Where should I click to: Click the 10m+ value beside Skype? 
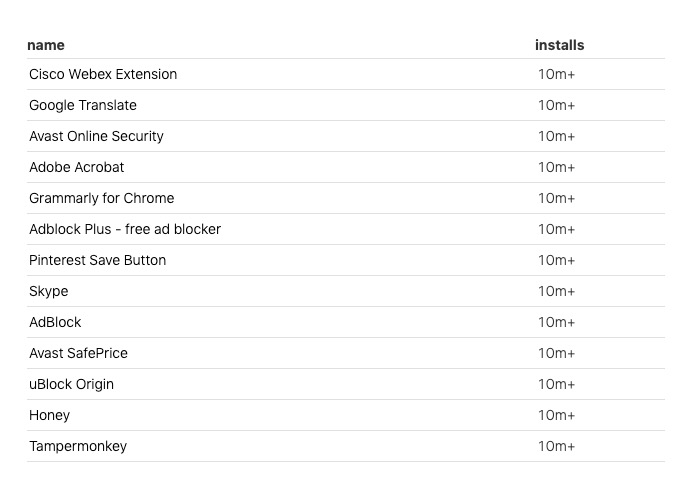coord(556,291)
